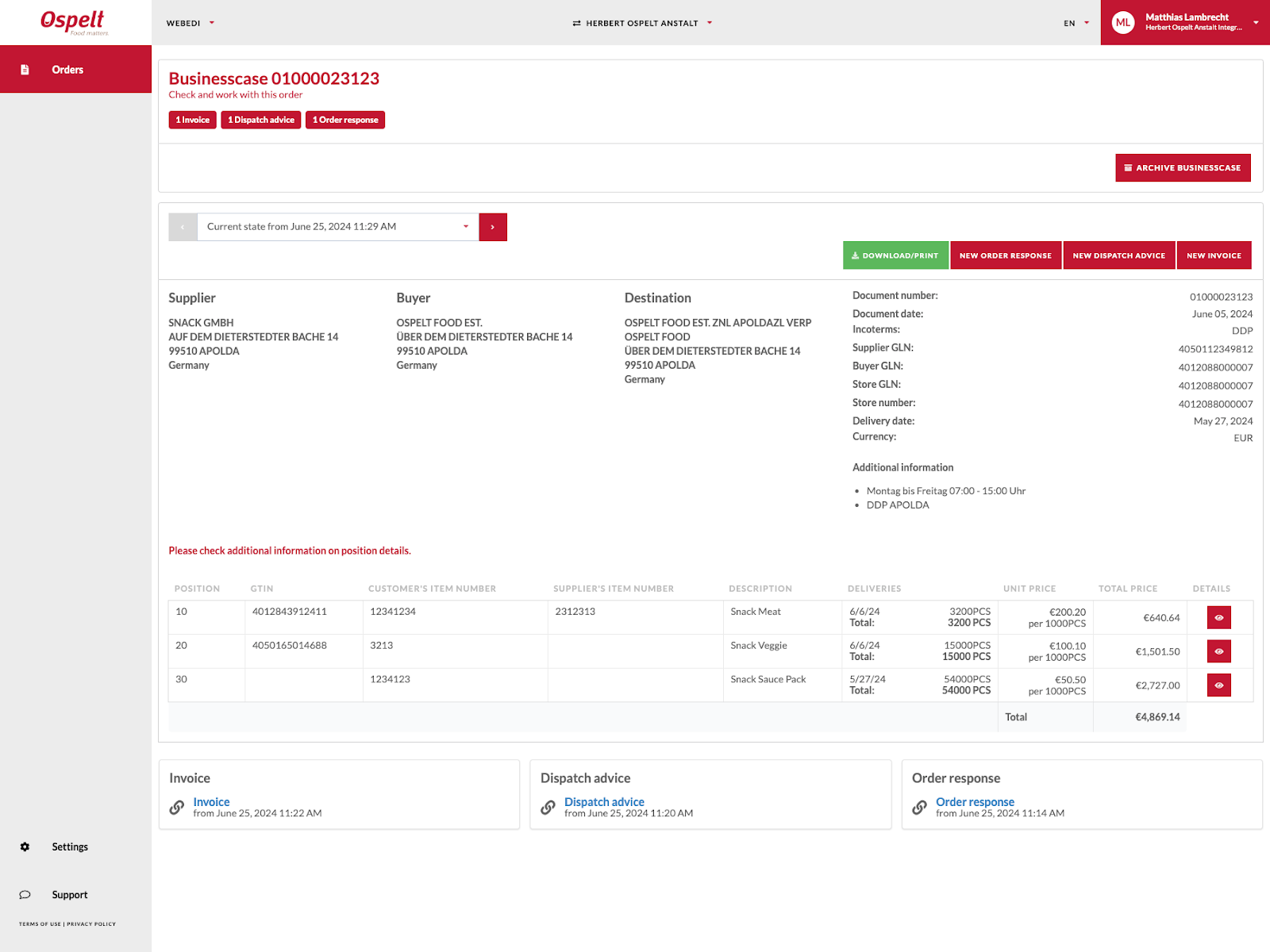
Task: Archive this businesscase
Action: point(1182,168)
